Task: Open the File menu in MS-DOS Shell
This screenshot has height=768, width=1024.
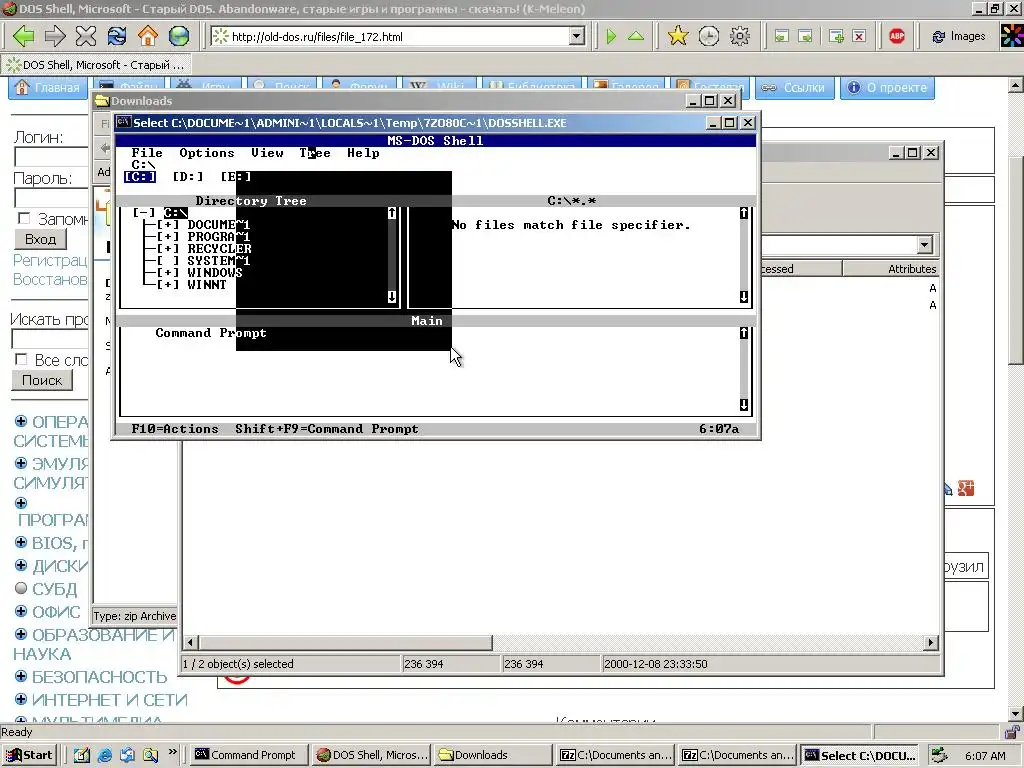Action: [147, 153]
